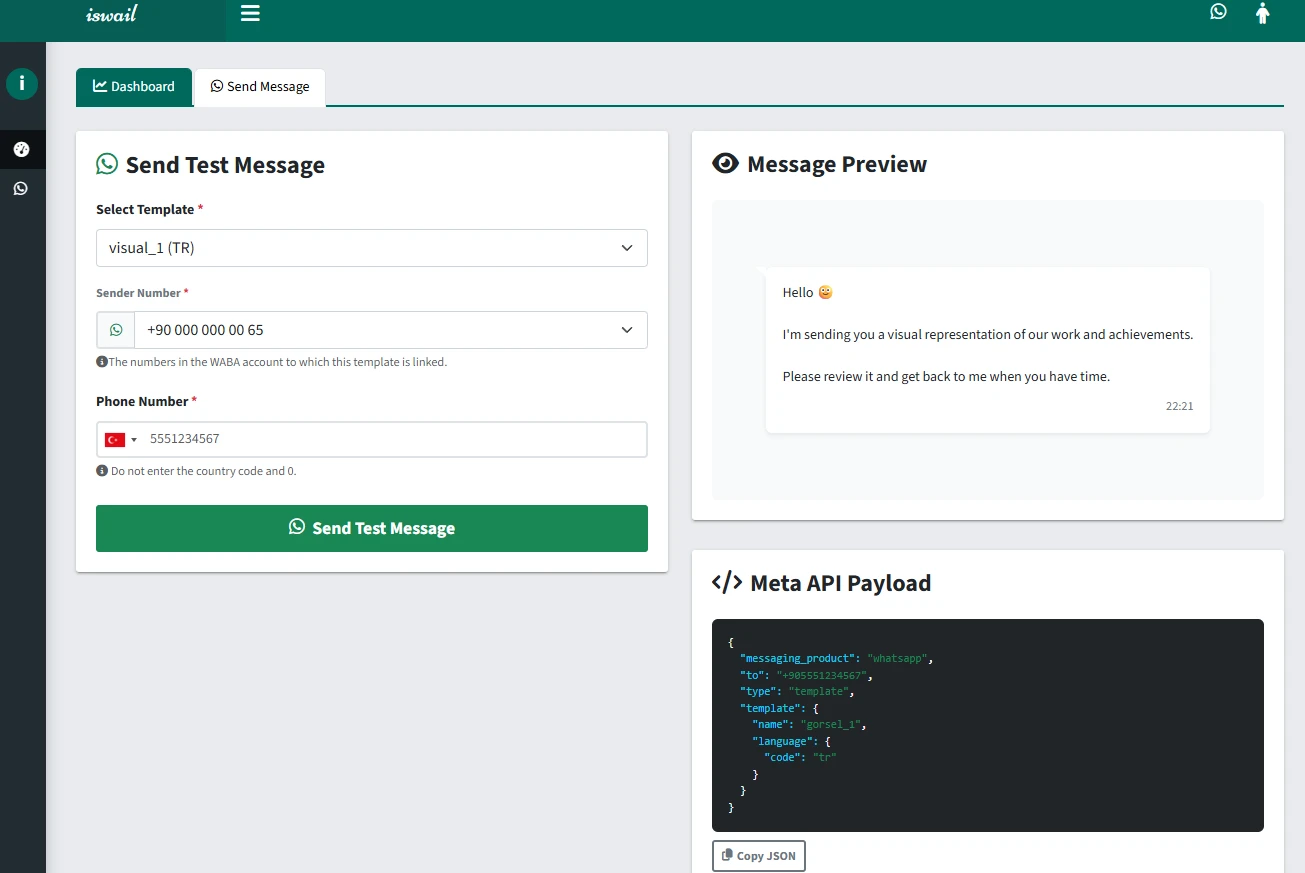Select the dashboard gauge icon in sidebar
Screen dimensions: 1305x873
pyautogui.click(x=22, y=150)
